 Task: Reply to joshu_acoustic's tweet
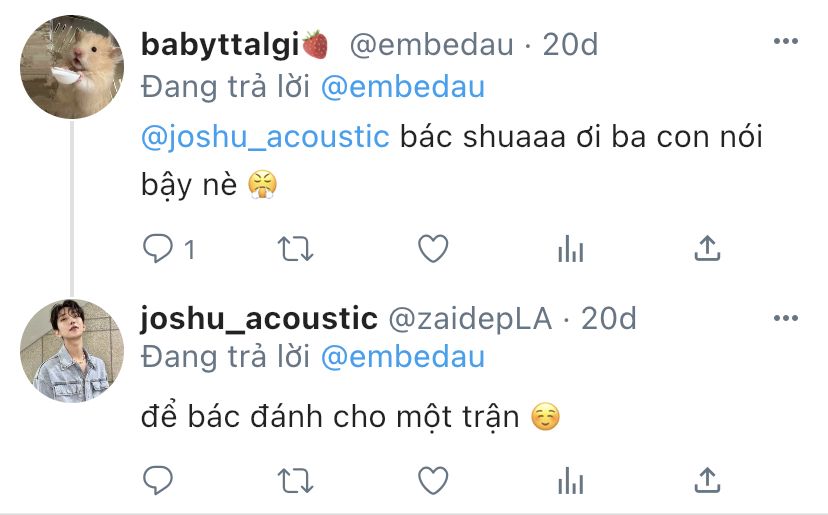(x=158, y=481)
